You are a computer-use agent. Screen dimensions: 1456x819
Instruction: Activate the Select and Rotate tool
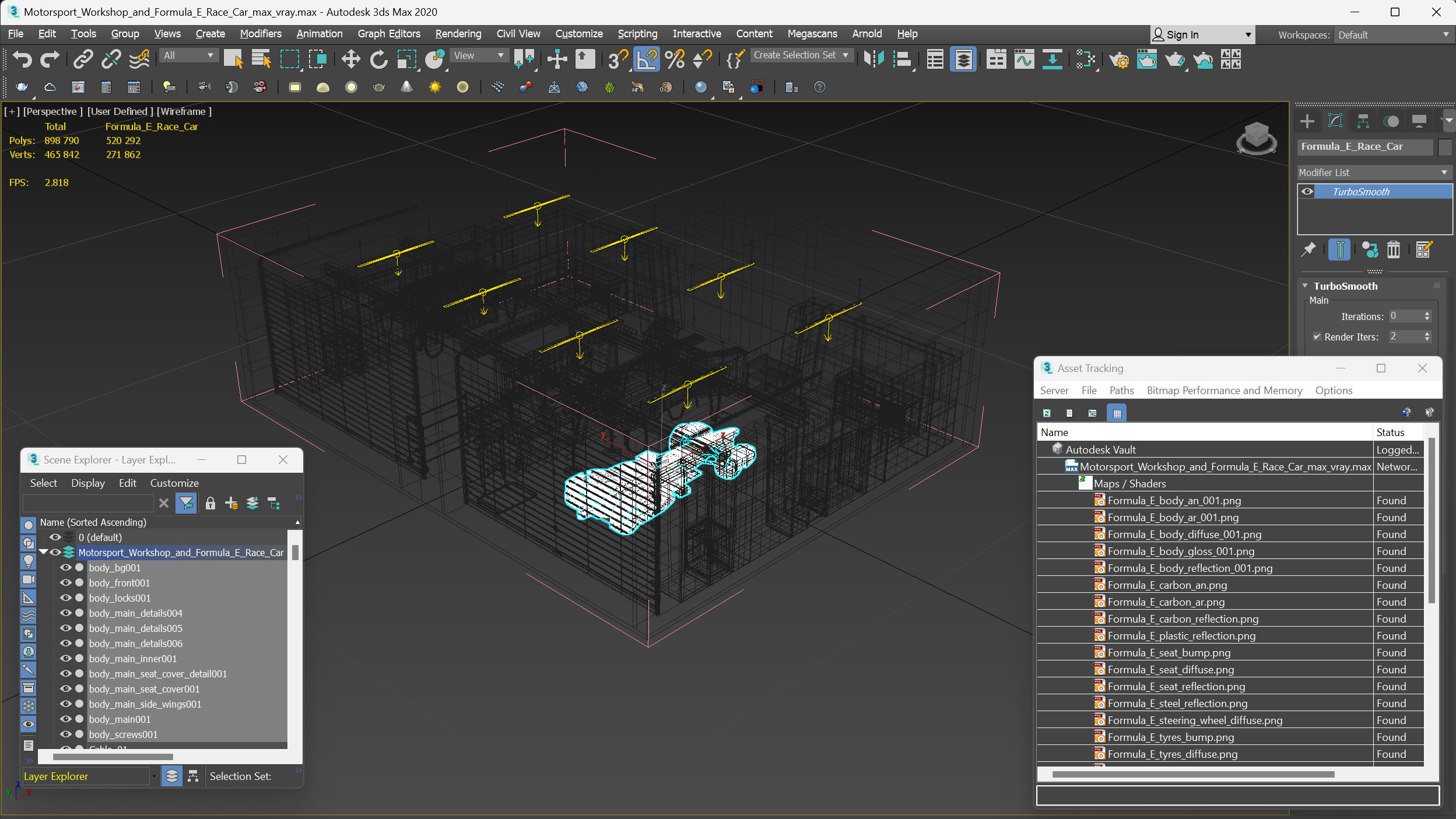[x=378, y=59]
